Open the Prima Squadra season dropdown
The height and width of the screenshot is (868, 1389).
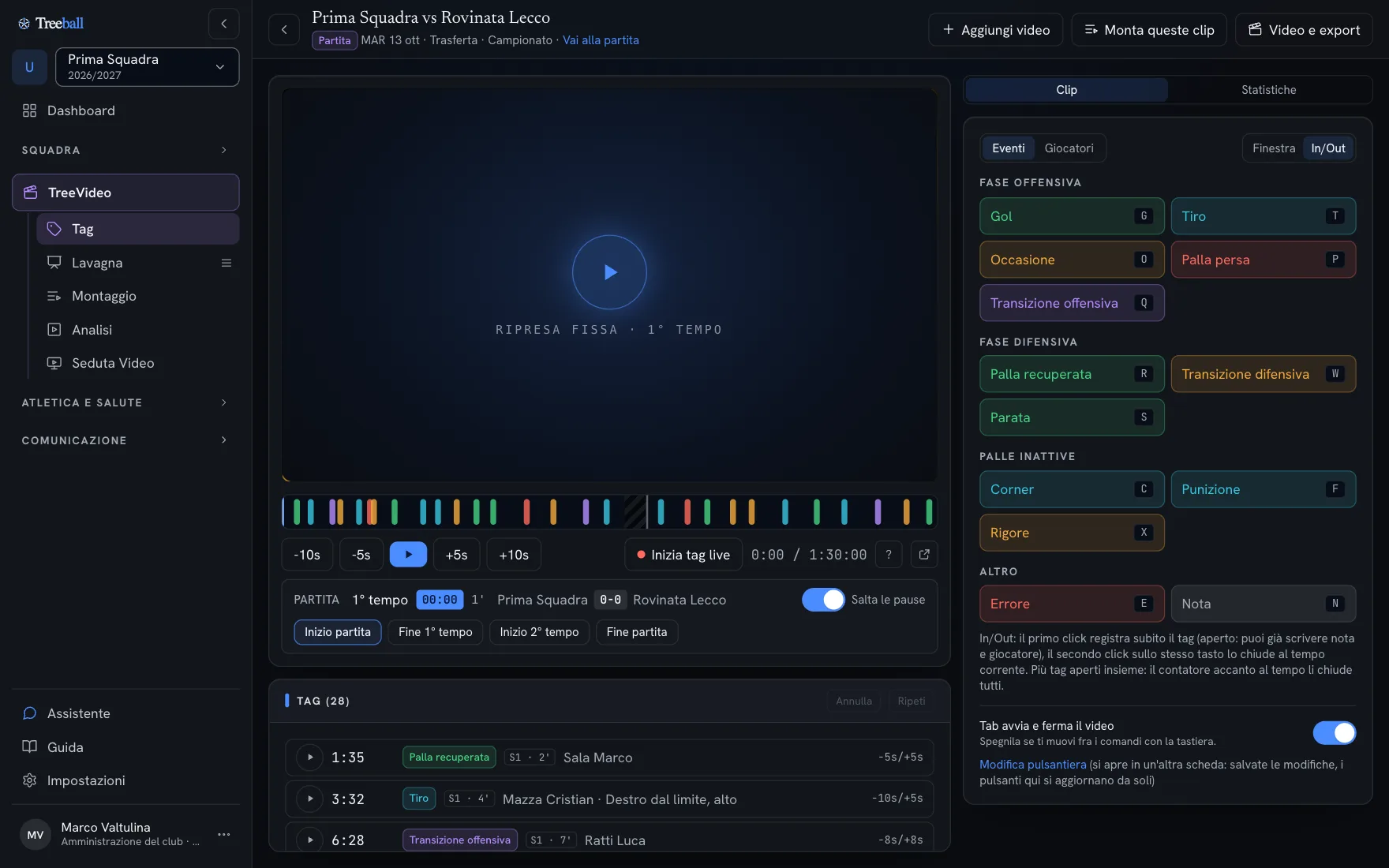[147, 67]
